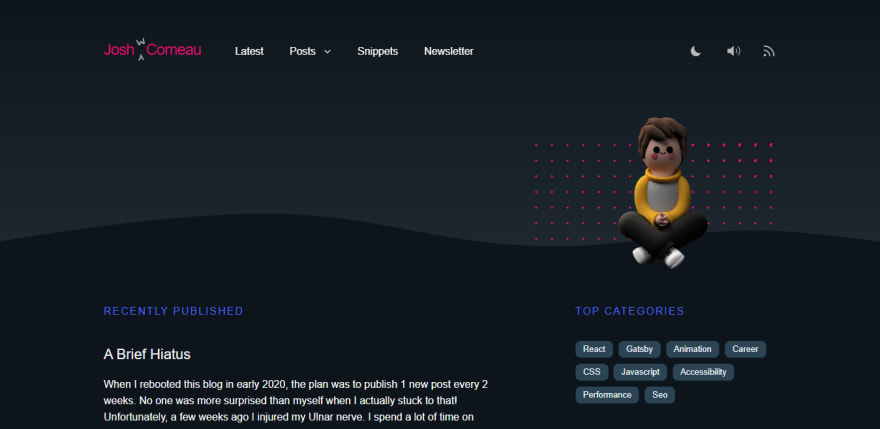Open the Latest nav link
This screenshot has width=880, height=429.
[x=249, y=51]
